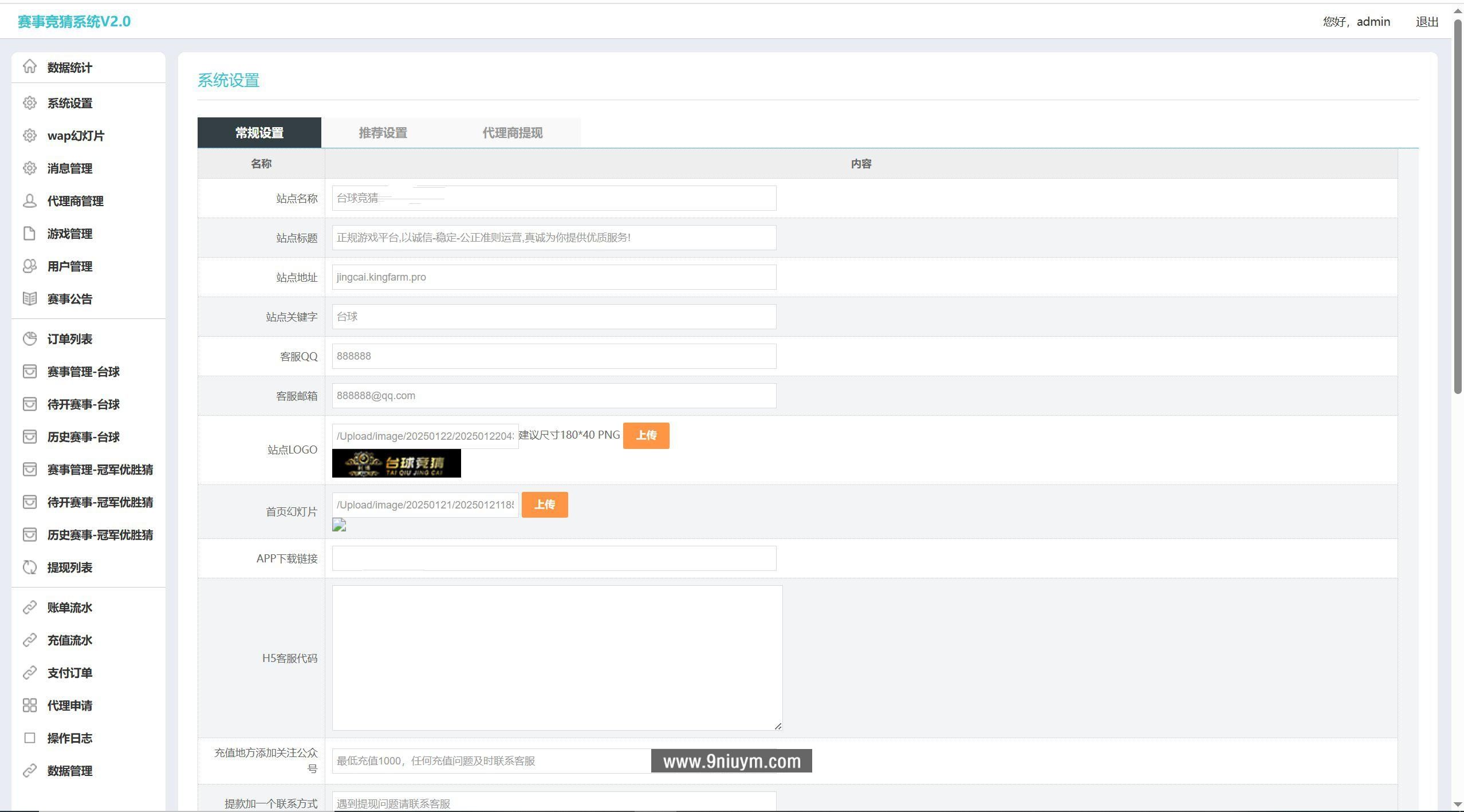The width and height of the screenshot is (1464, 812).
Task: Click the box icon beside 赛事管理-冠军优胜猜
Action: pos(30,470)
